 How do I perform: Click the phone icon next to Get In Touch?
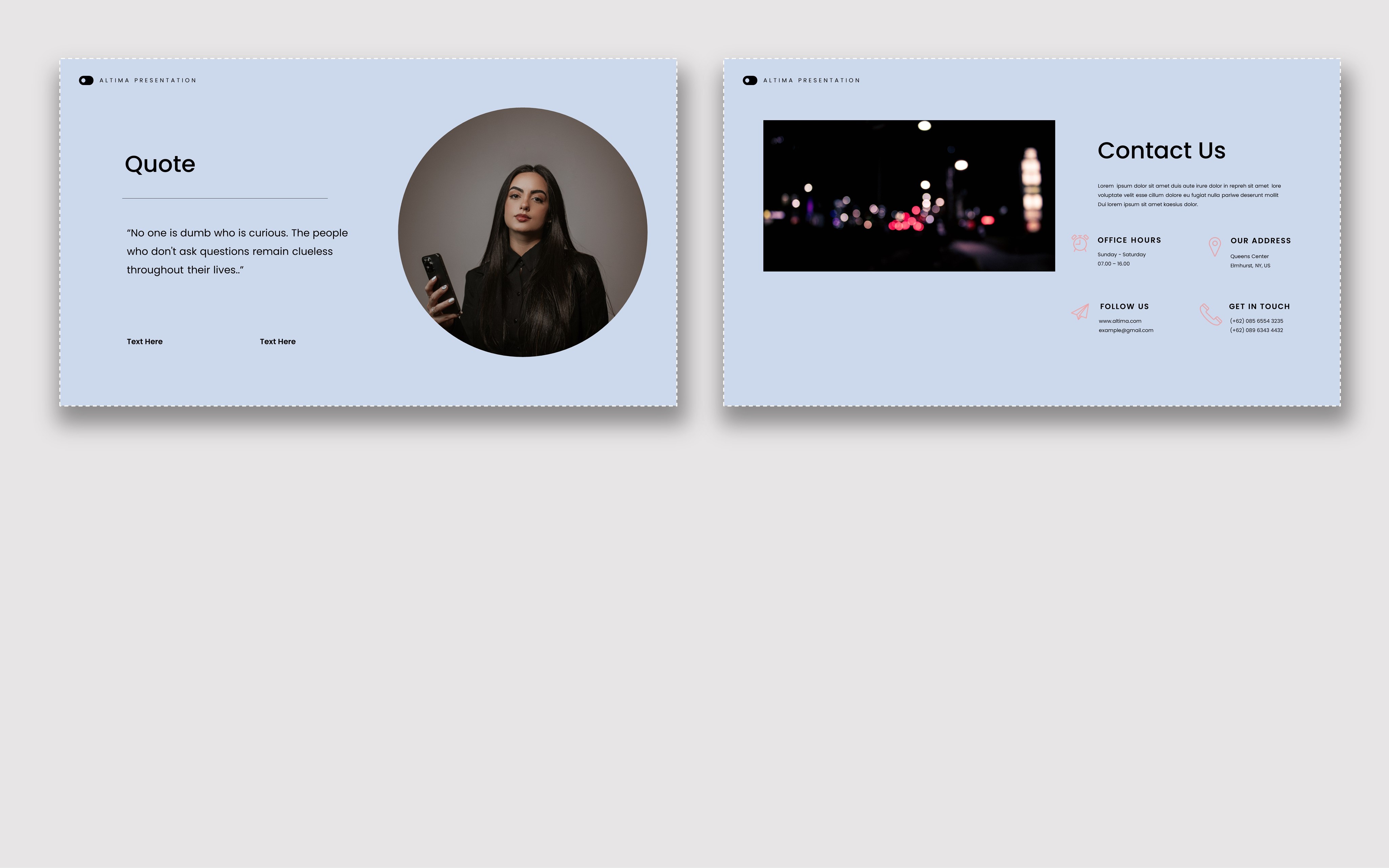pos(1211,315)
